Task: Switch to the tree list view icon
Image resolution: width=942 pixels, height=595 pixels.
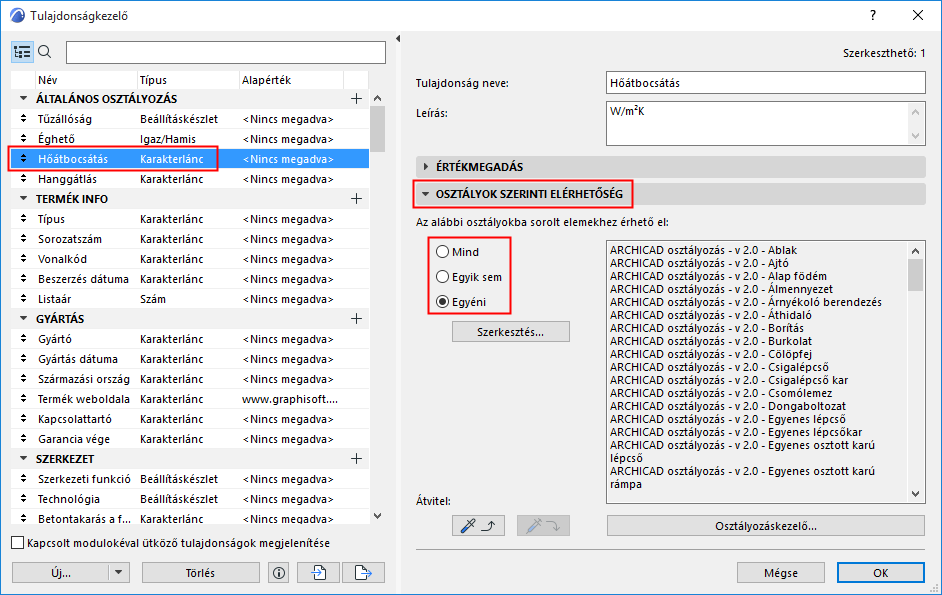Action: pos(22,52)
